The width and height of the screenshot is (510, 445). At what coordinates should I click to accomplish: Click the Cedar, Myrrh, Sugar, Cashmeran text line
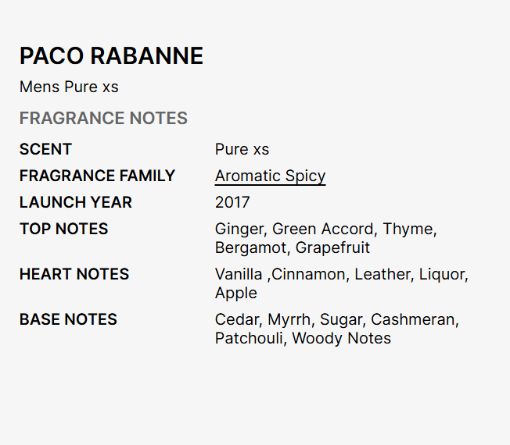tap(337, 320)
